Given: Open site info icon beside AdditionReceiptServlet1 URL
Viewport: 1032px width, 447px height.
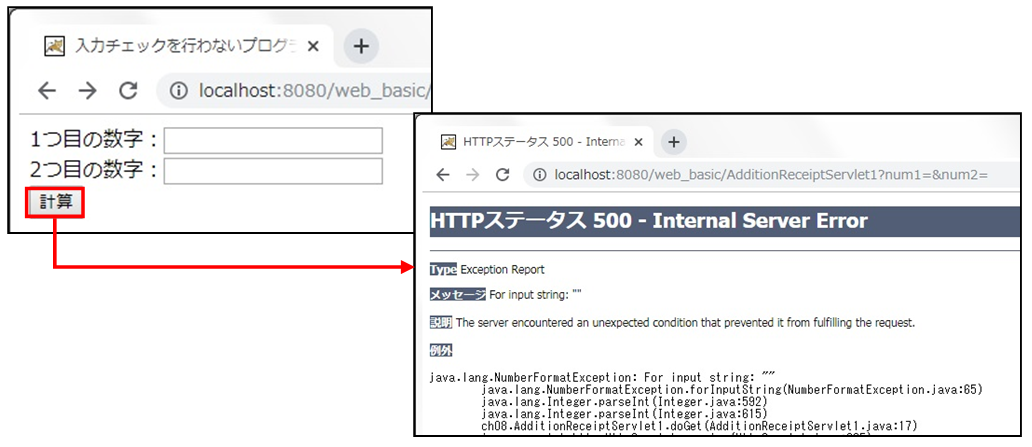Looking at the screenshot, I should pyautogui.click(x=540, y=175).
